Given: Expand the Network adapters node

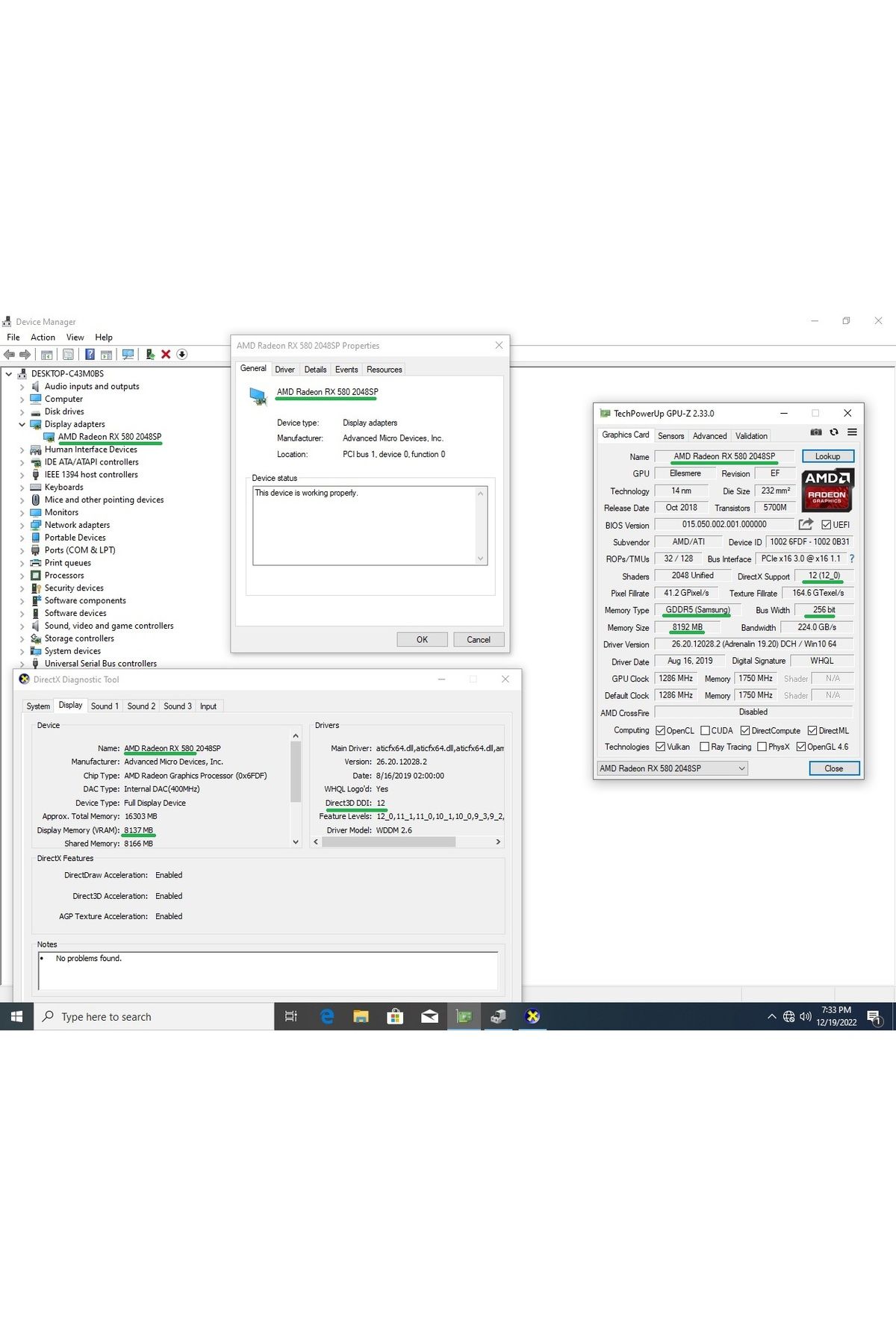Looking at the screenshot, I should pos(22,525).
